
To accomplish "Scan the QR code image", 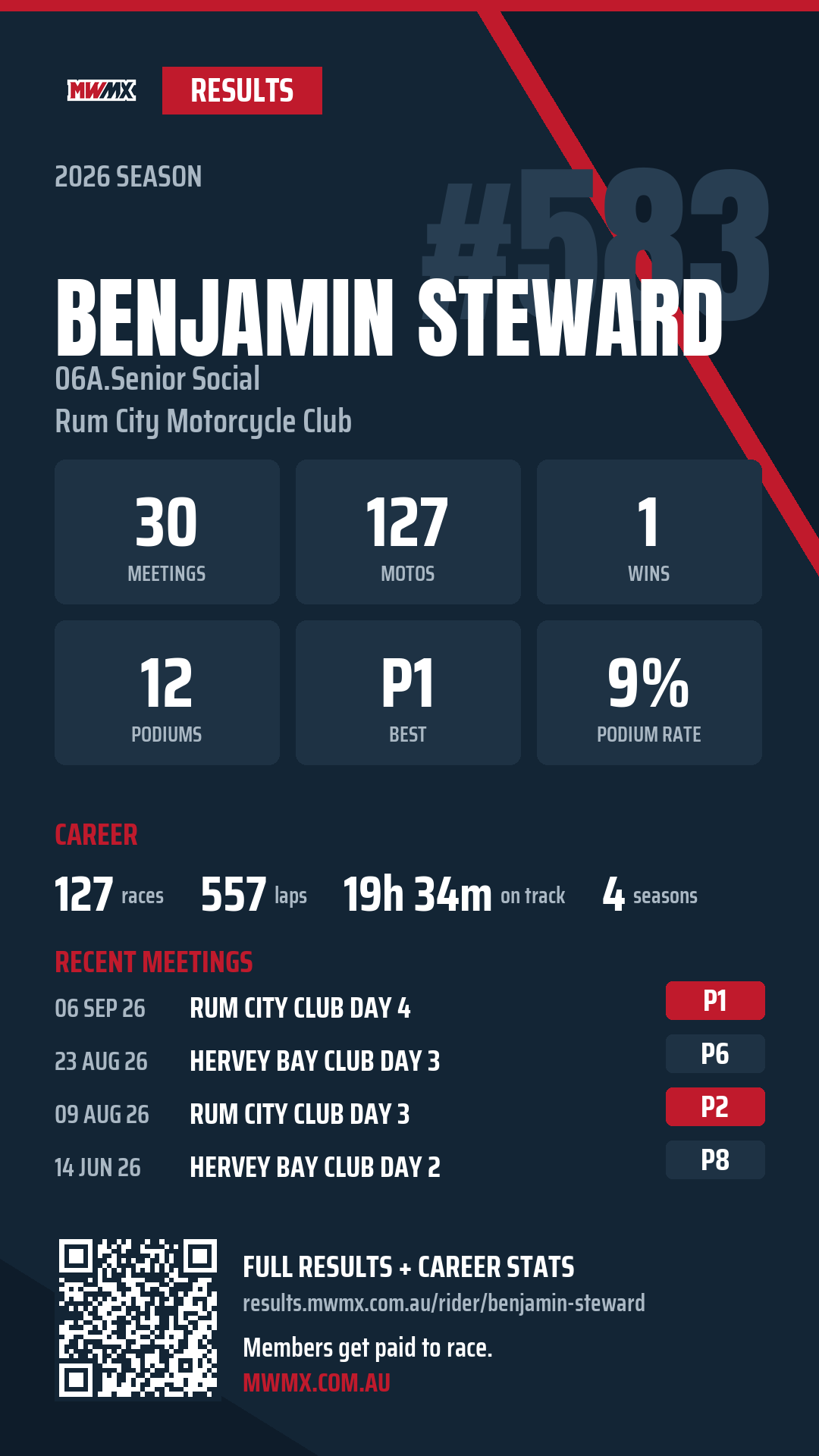I will coord(138,1318).
